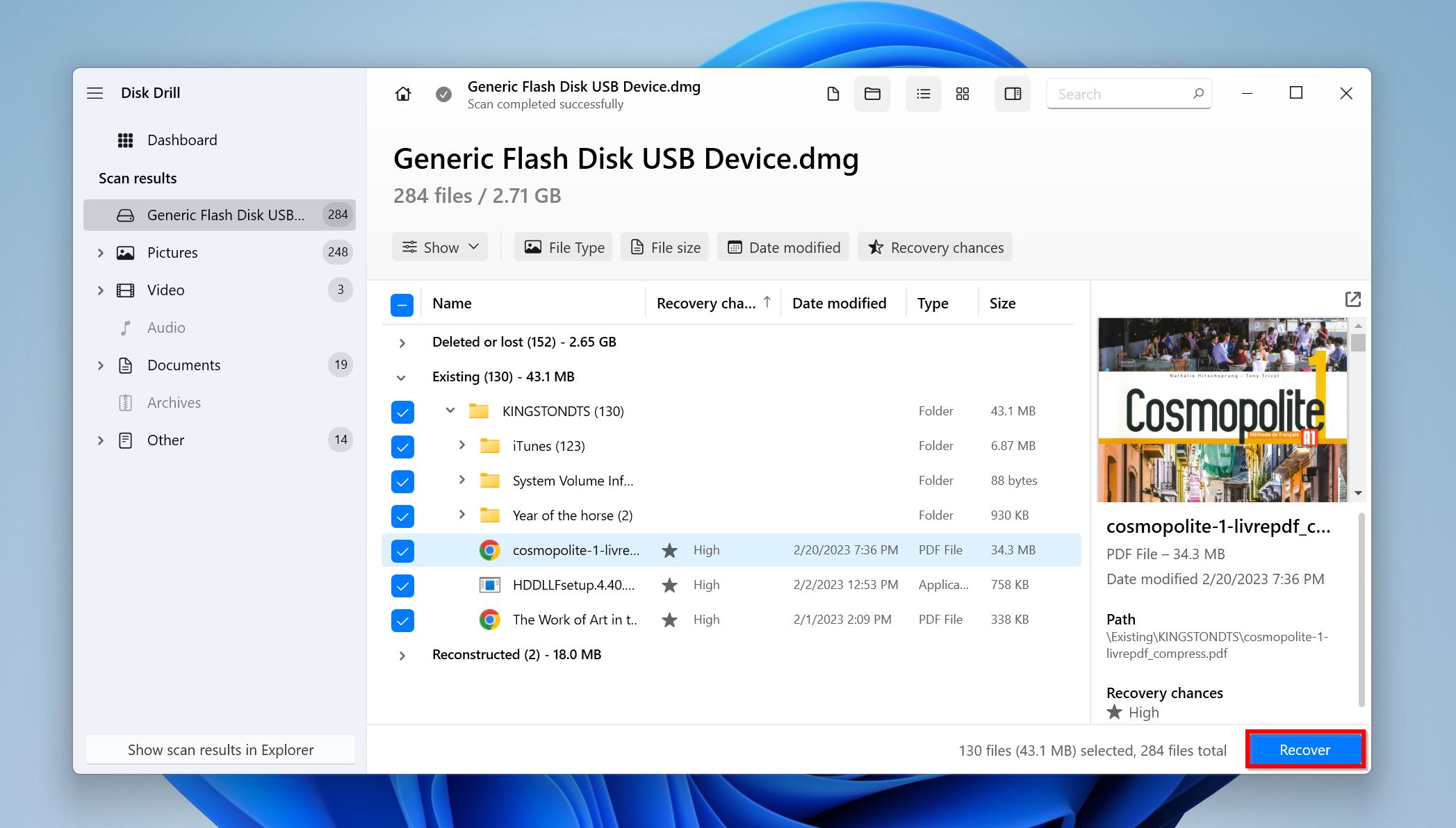Click the Search input field
This screenshot has width=1456, height=828.
coord(1120,94)
